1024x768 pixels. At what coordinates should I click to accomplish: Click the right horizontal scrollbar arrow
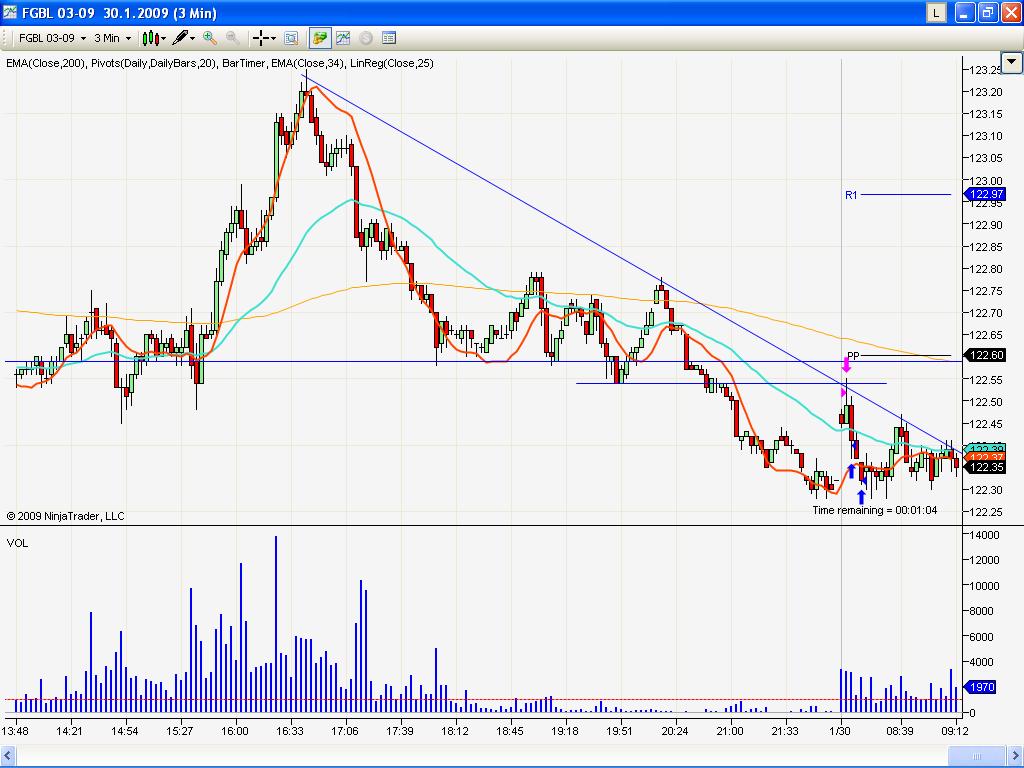coord(1016,756)
